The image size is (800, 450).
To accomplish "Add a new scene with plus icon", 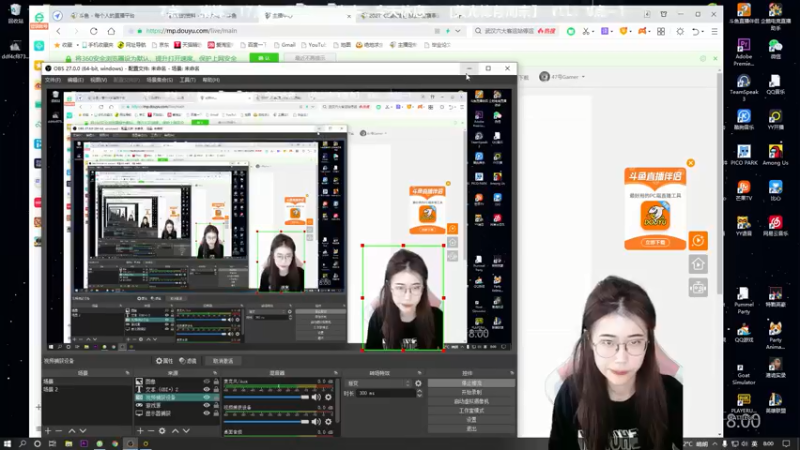I will tap(48, 431).
